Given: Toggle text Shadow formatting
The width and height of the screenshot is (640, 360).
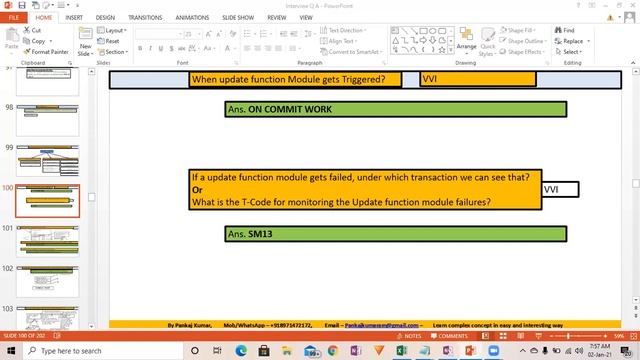Looking at the screenshot, I should coord(171,48).
